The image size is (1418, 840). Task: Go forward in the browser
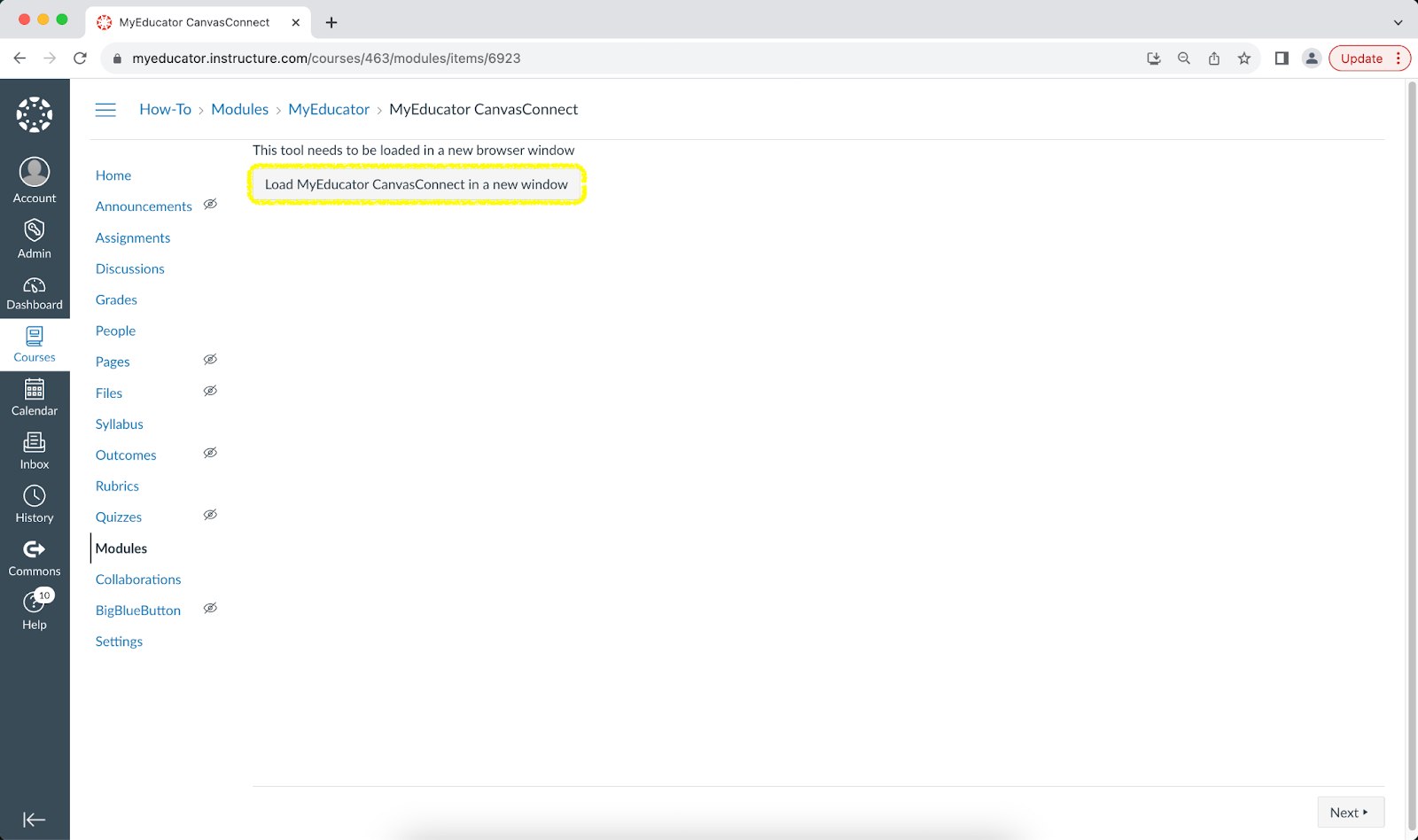click(x=50, y=58)
